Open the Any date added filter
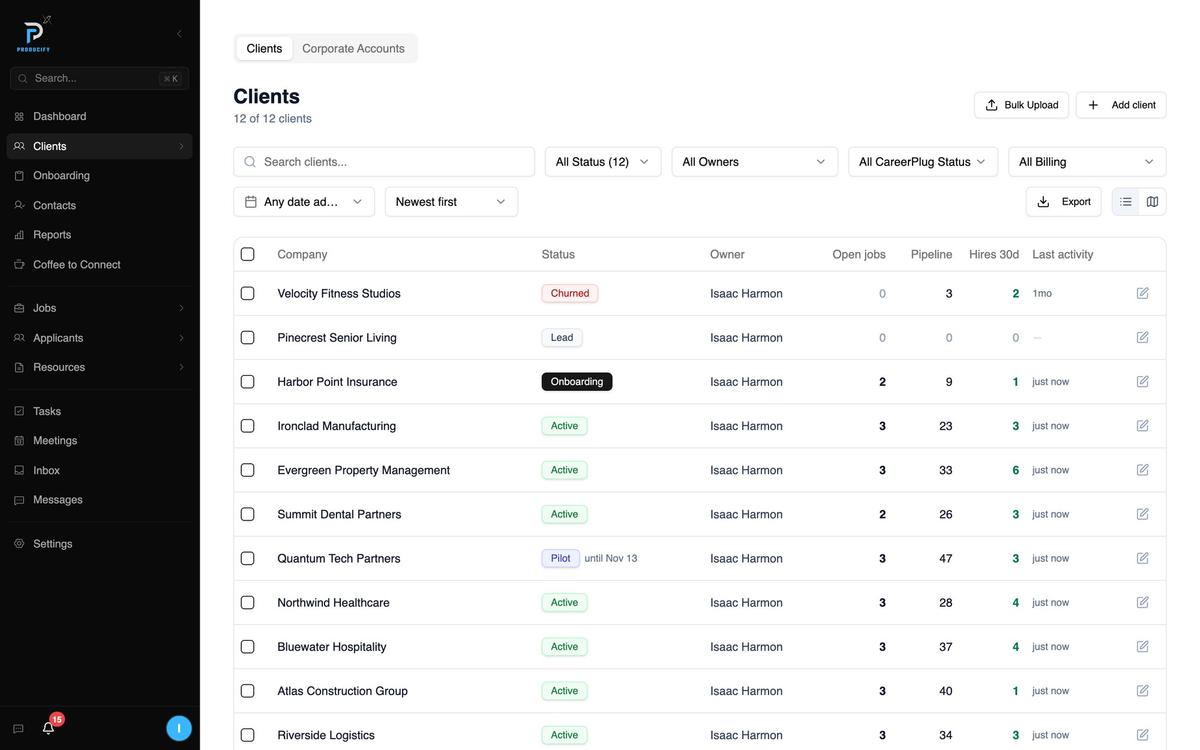The image size is (1200, 750). tap(304, 202)
